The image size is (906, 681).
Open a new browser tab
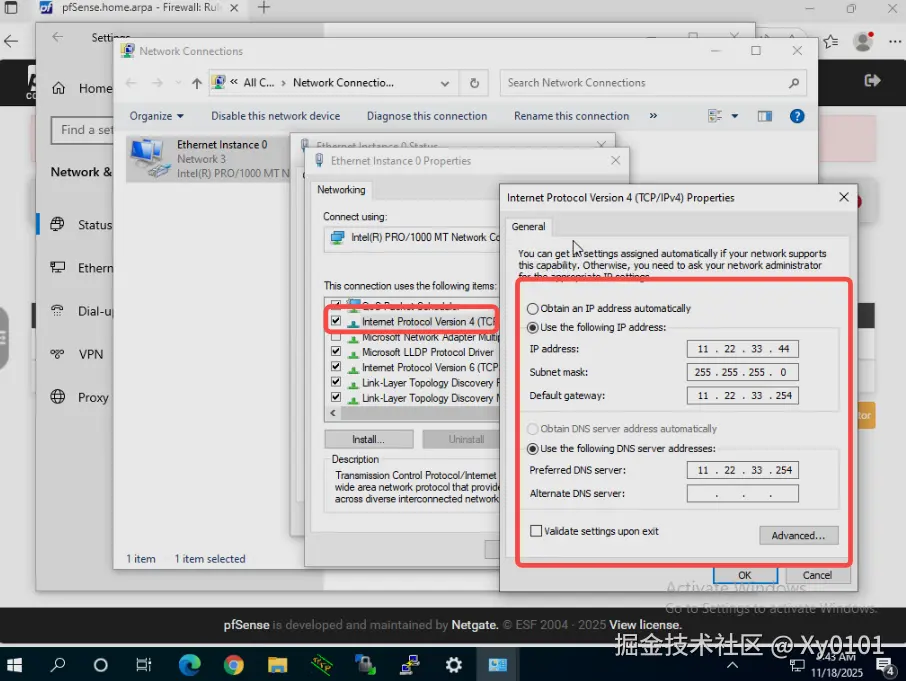pyautogui.click(x=263, y=8)
